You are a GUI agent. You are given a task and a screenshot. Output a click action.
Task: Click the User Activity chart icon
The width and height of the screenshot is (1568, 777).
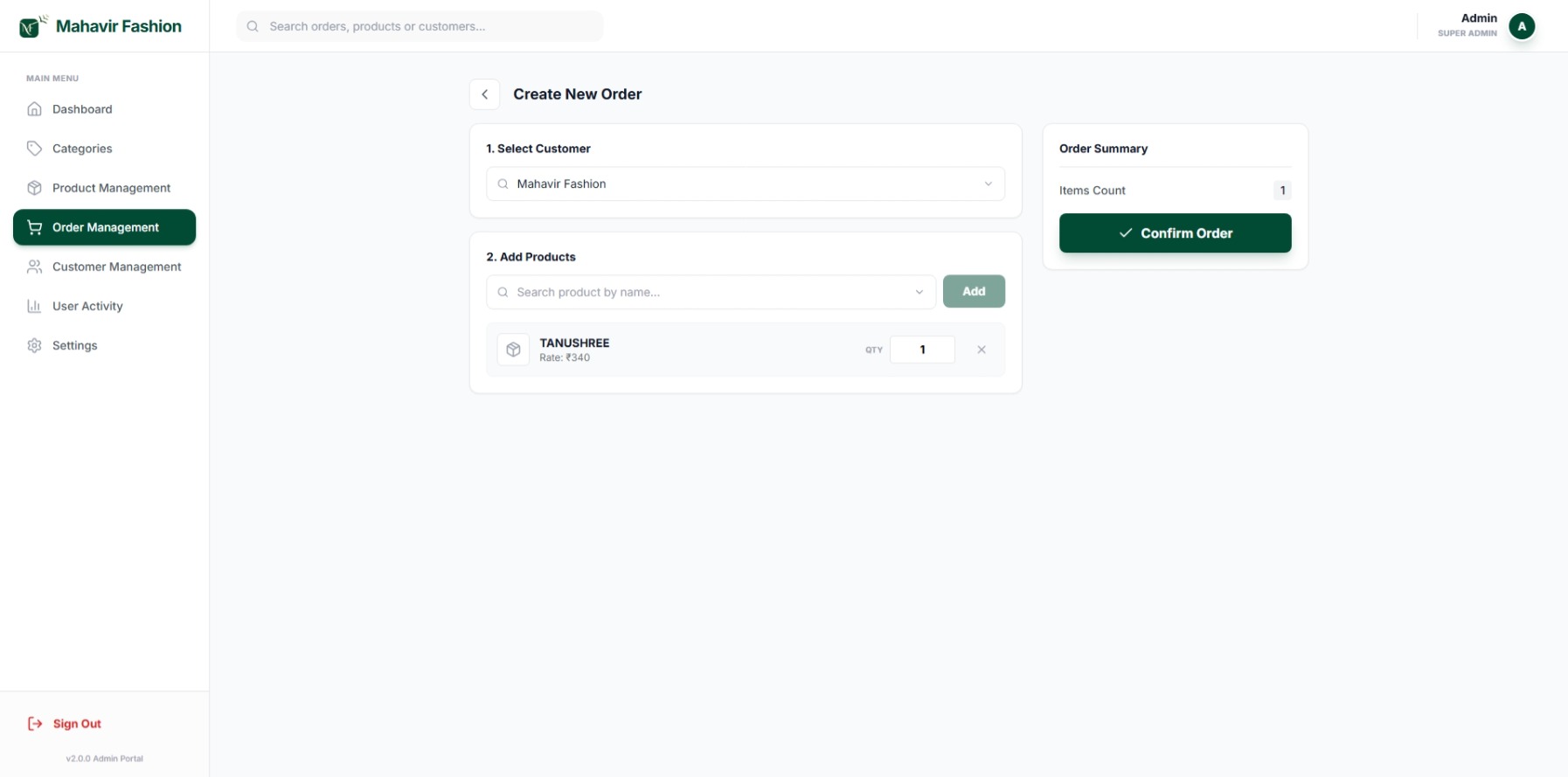click(35, 306)
